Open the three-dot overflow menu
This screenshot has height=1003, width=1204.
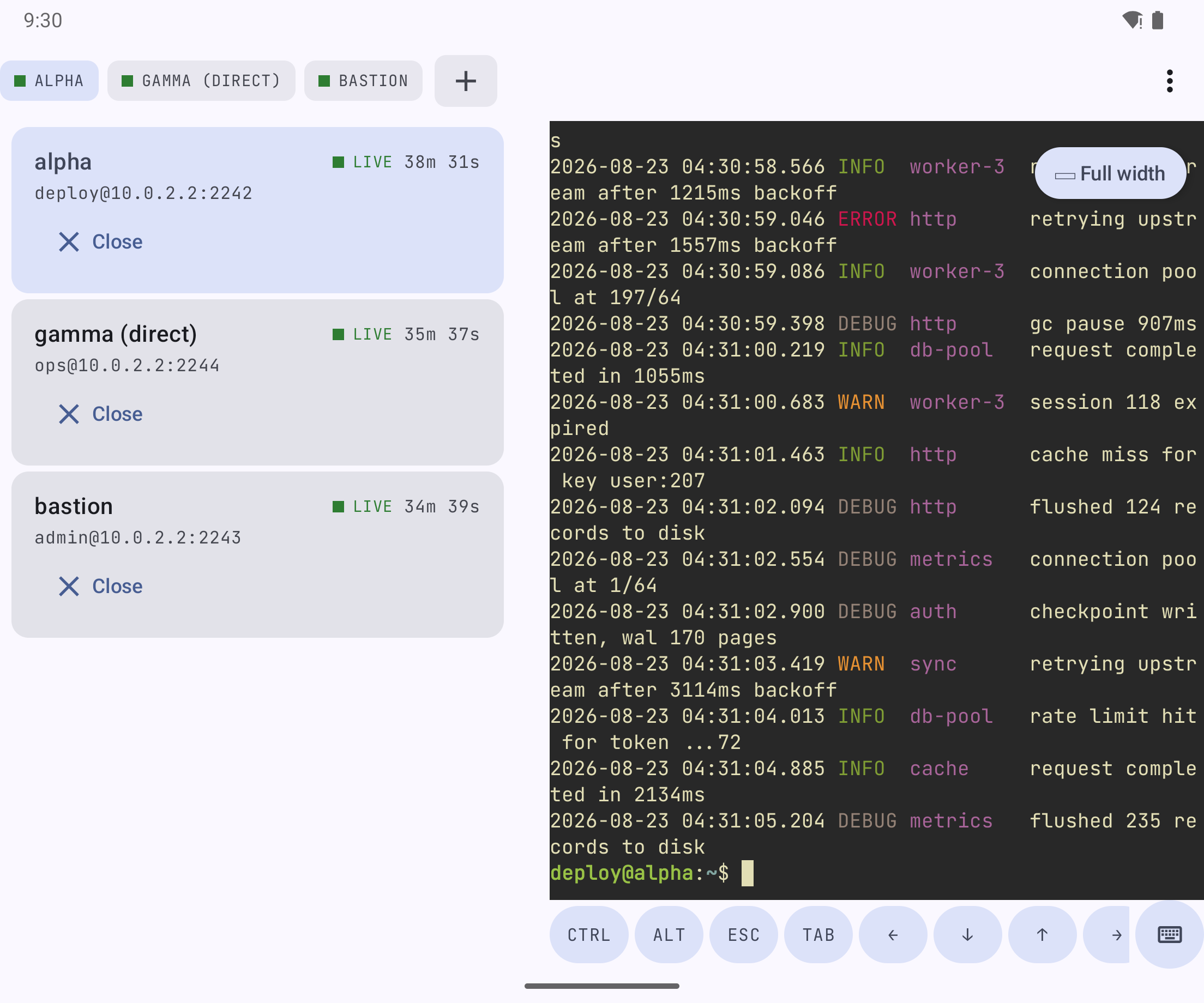pyautogui.click(x=1170, y=81)
